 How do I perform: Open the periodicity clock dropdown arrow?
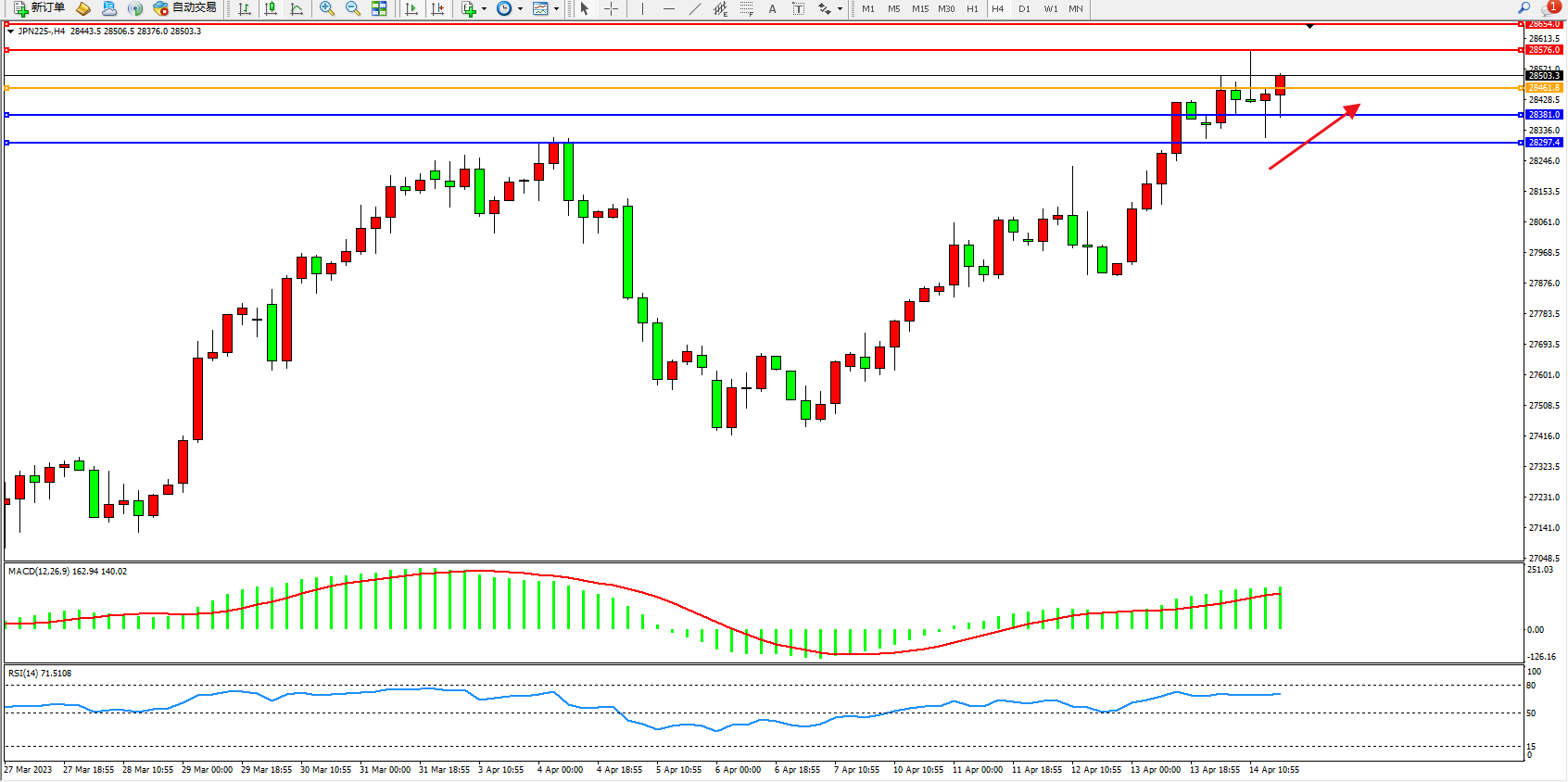[x=520, y=9]
